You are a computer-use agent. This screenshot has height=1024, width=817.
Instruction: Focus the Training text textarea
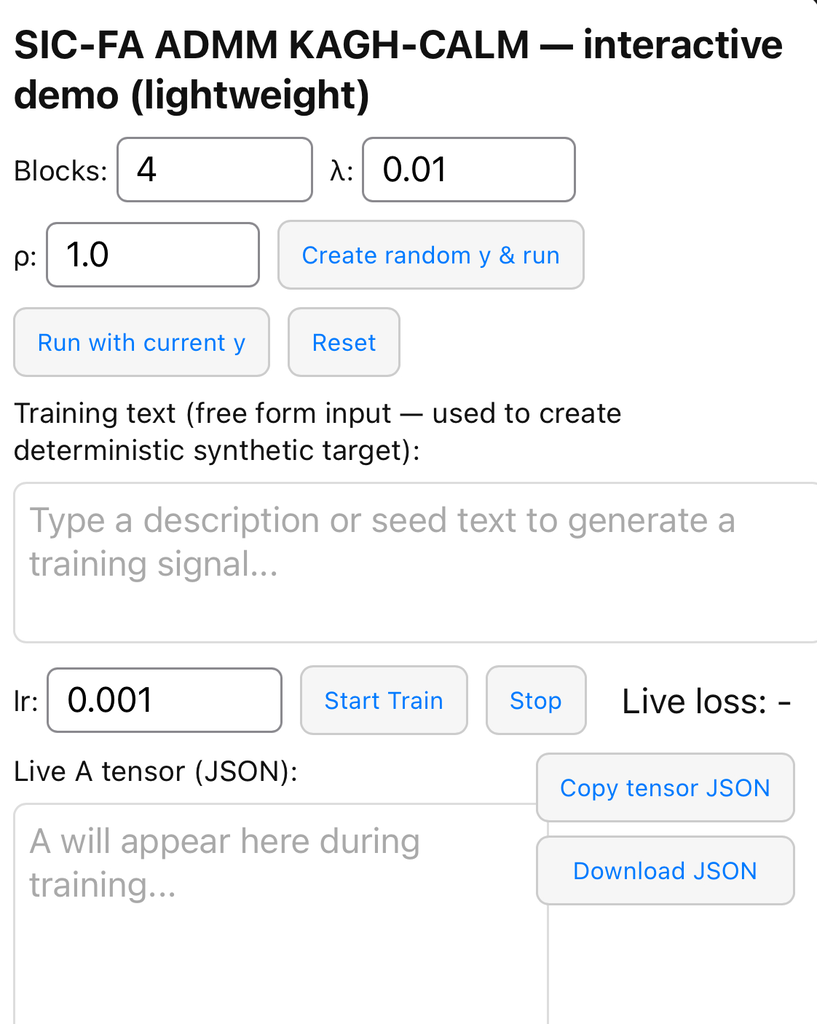tap(415, 563)
